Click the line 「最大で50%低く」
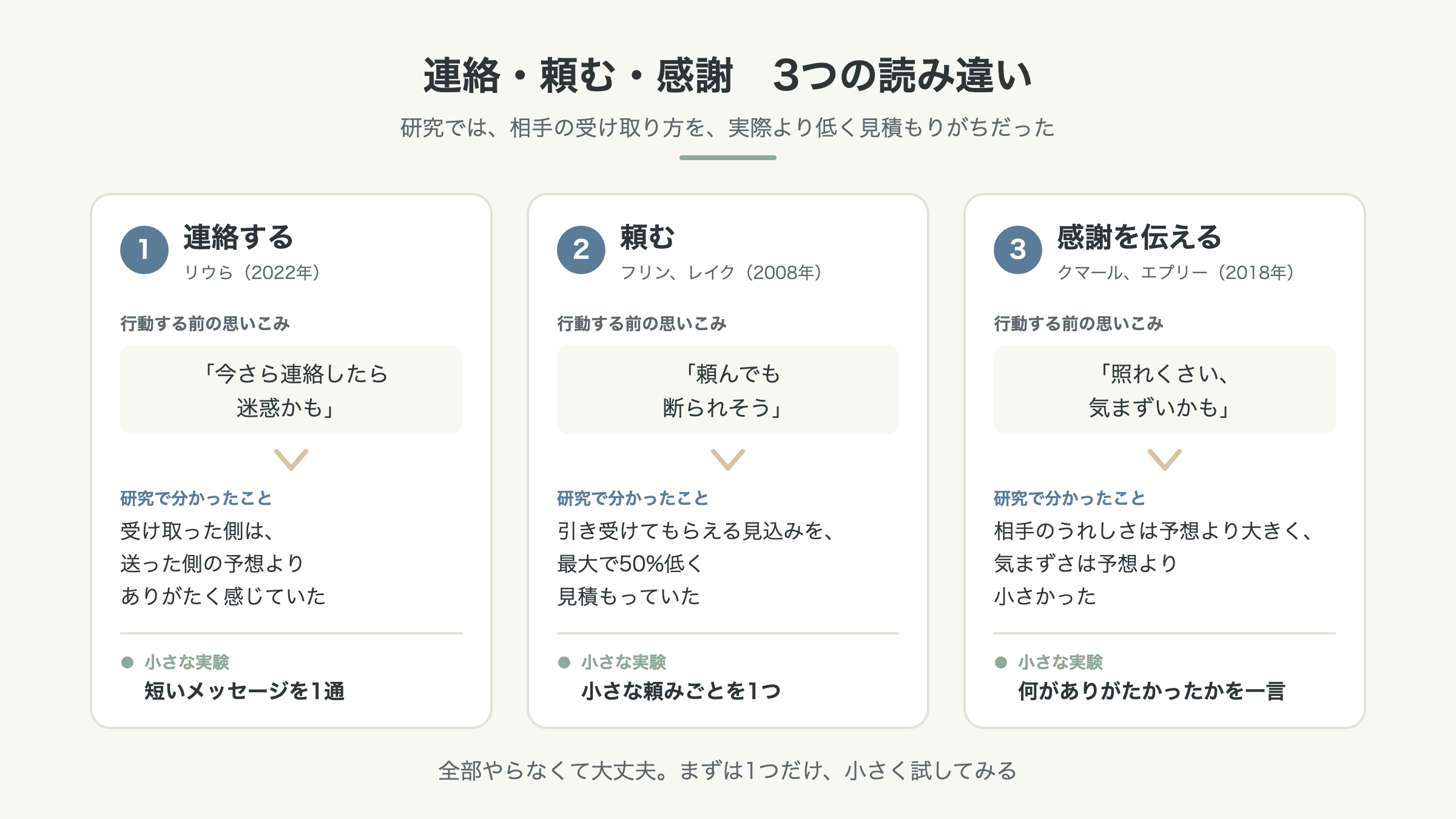This screenshot has width=1456, height=819. 630,564
